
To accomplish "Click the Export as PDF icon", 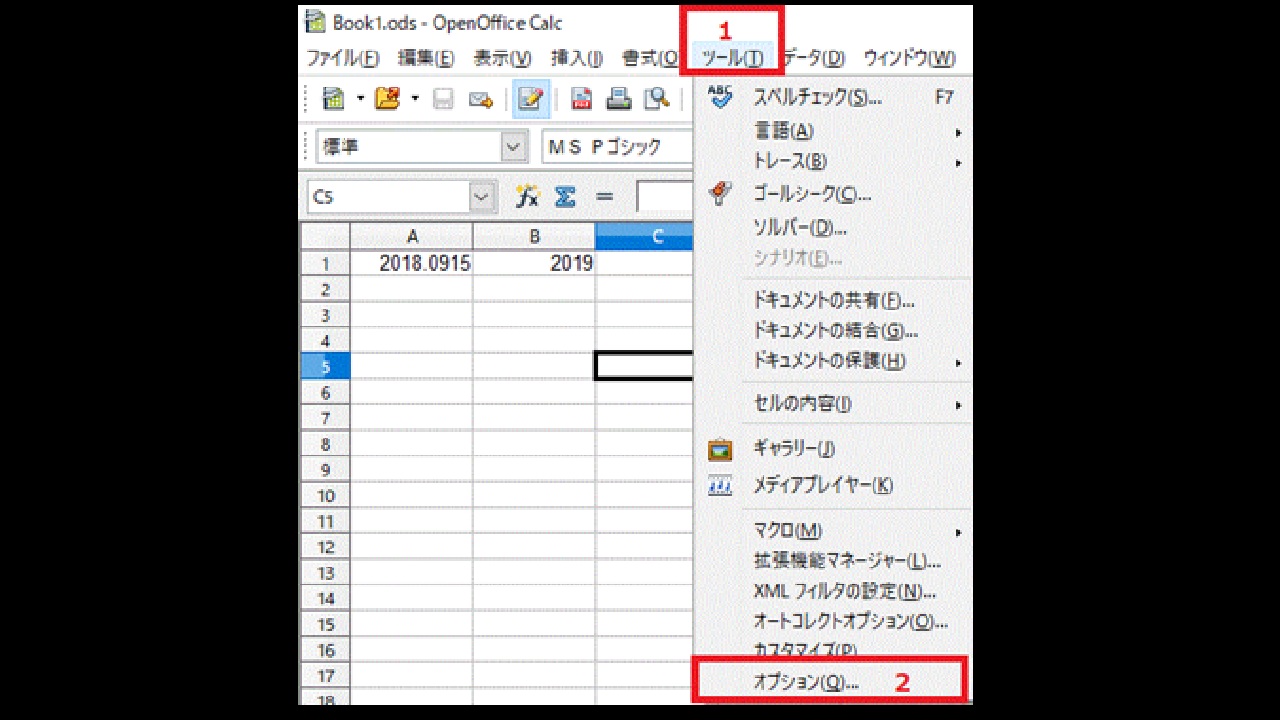I will click(x=581, y=99).
